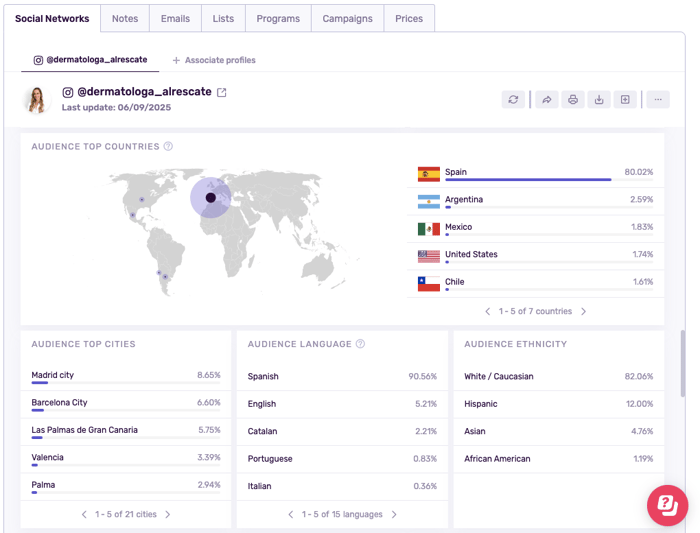The height and width of the screenshot is (533, 700).
Task: Go to next page of cities
Action: coord(168,515)
